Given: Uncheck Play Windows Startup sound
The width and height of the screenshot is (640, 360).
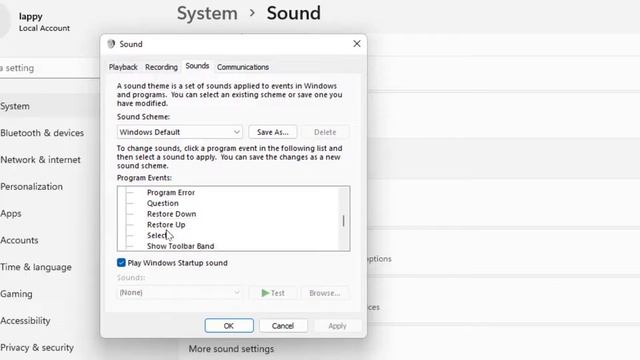Looking at the screenshot, I should [x=121, y=262].
